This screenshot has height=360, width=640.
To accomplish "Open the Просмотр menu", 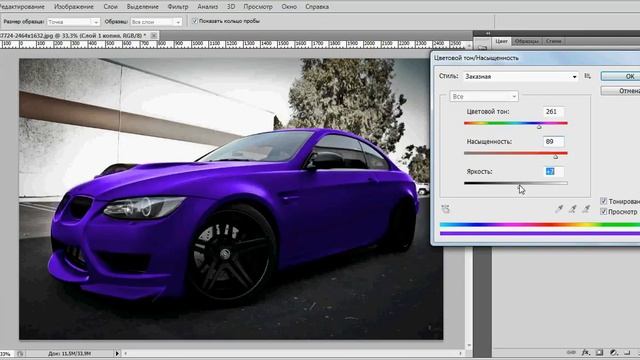I will point(258,7).
